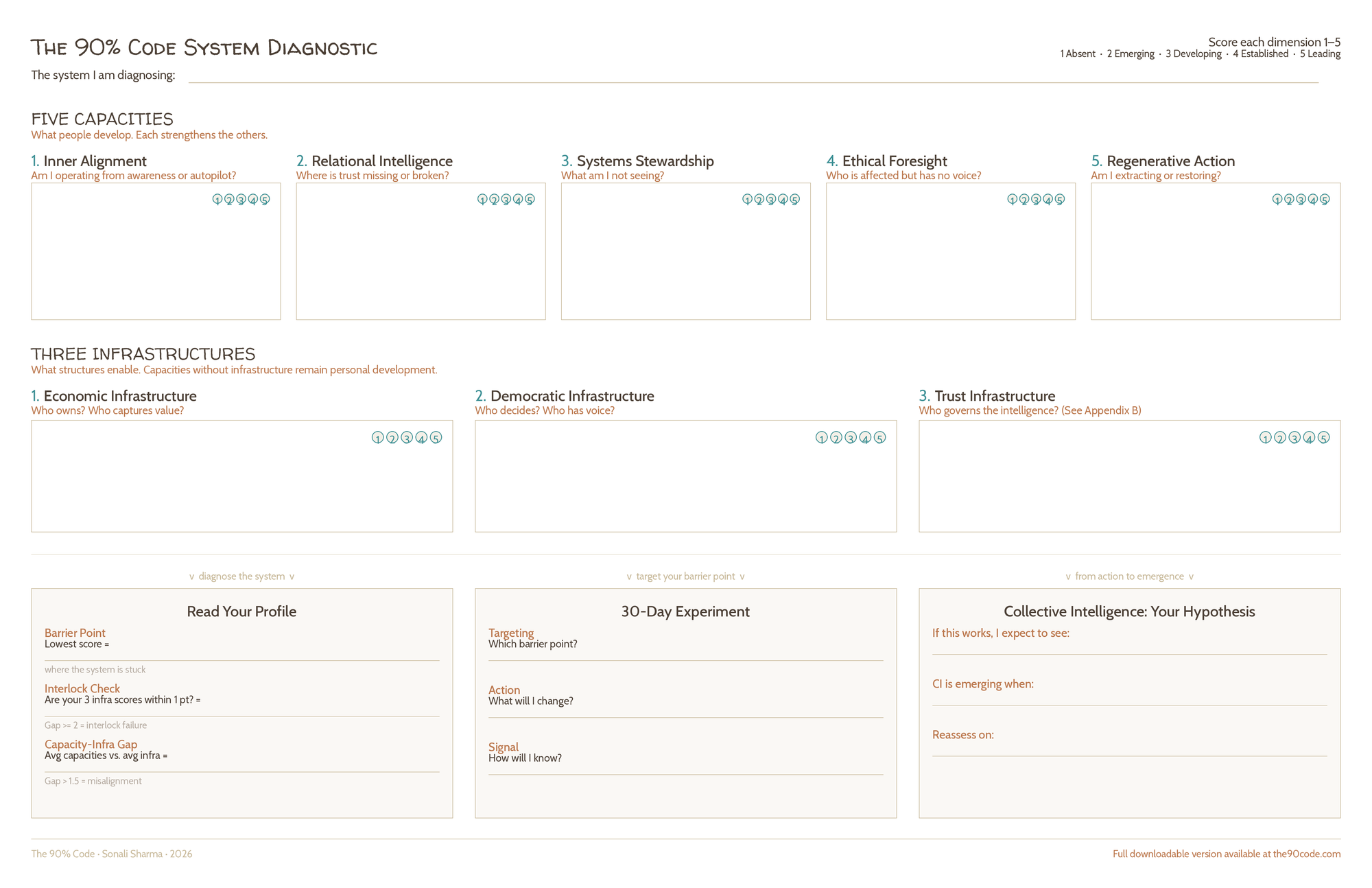This screenshot has height=888, width=1372.
Task: Select score 3 for Trust Infrastructure
Action: click(x=1294, y=438)
